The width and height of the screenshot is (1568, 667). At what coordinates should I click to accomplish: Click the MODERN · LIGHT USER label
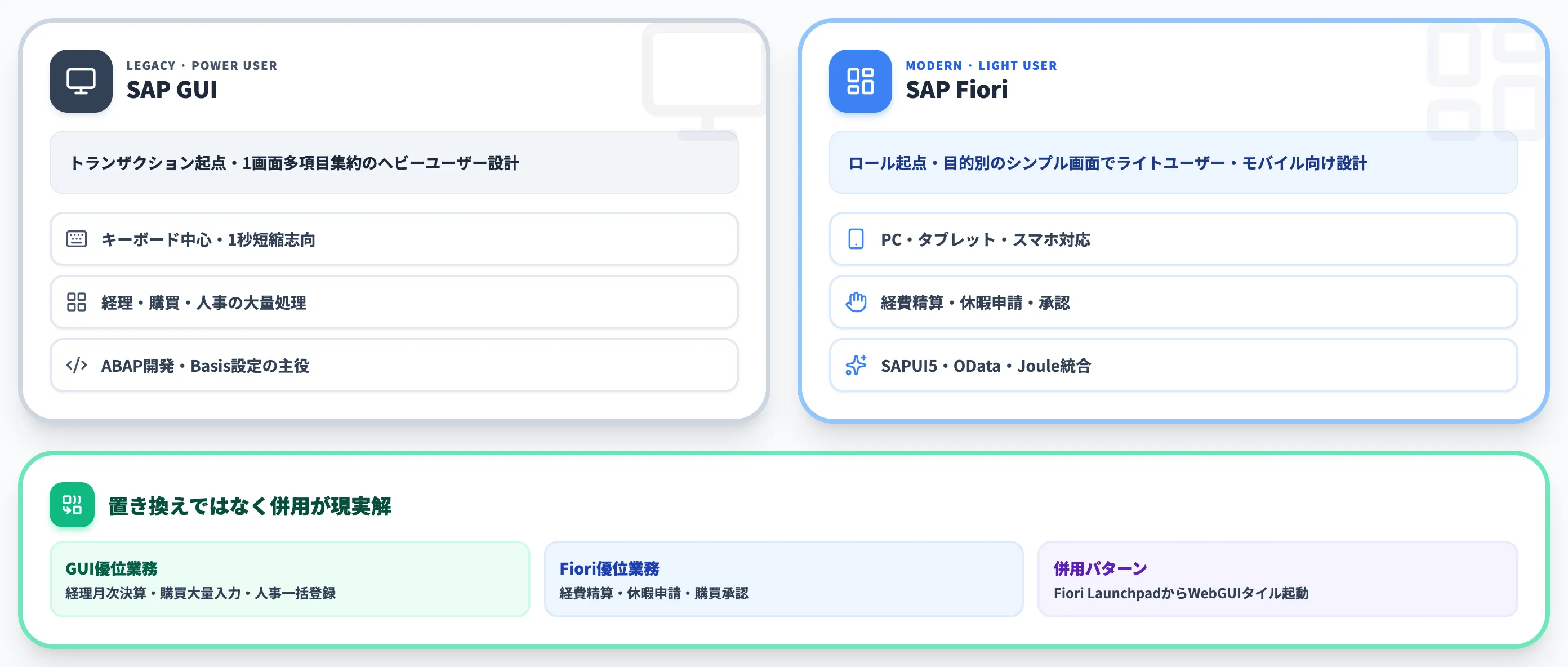(x=981, y=65)
